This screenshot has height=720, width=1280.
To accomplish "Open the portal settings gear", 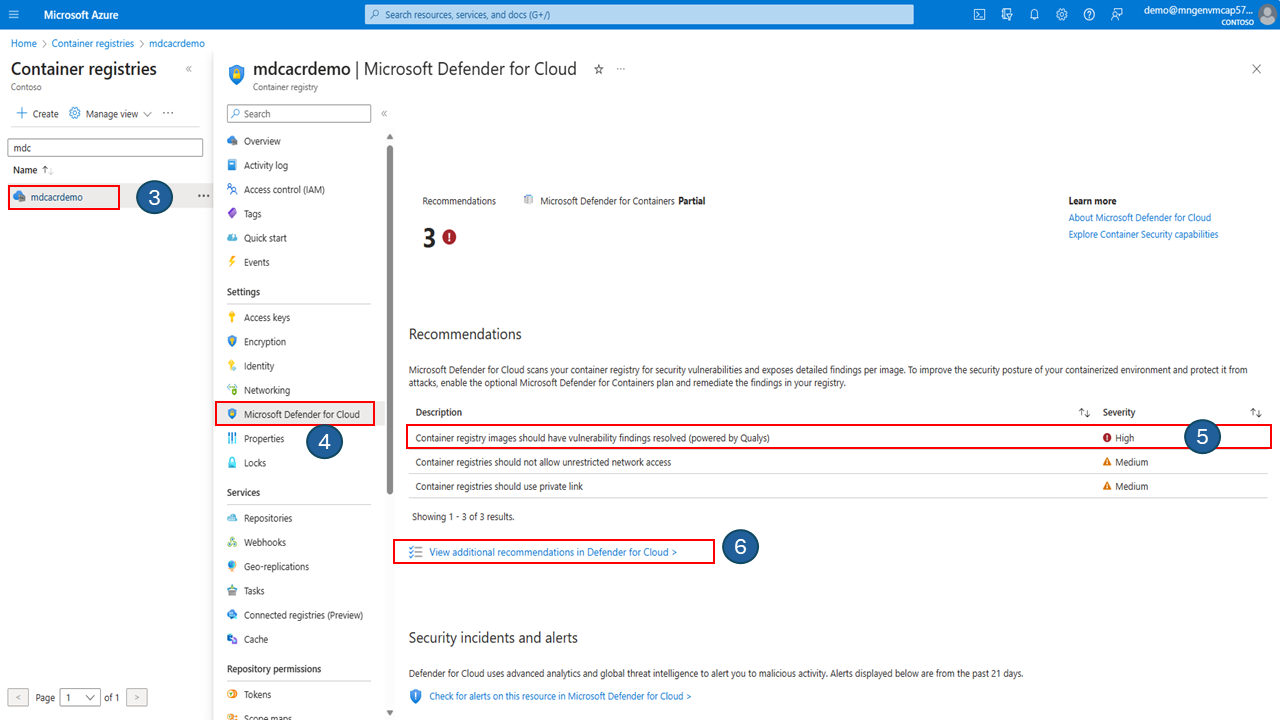I will point(1062,14).
